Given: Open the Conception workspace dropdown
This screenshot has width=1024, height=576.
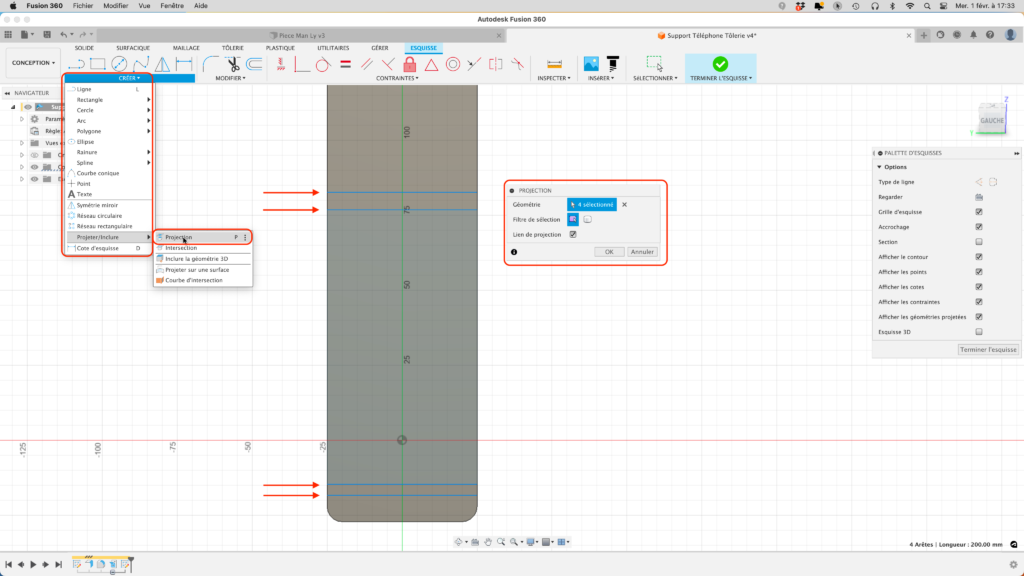Looking at the screenshot, I should (33, 63).
